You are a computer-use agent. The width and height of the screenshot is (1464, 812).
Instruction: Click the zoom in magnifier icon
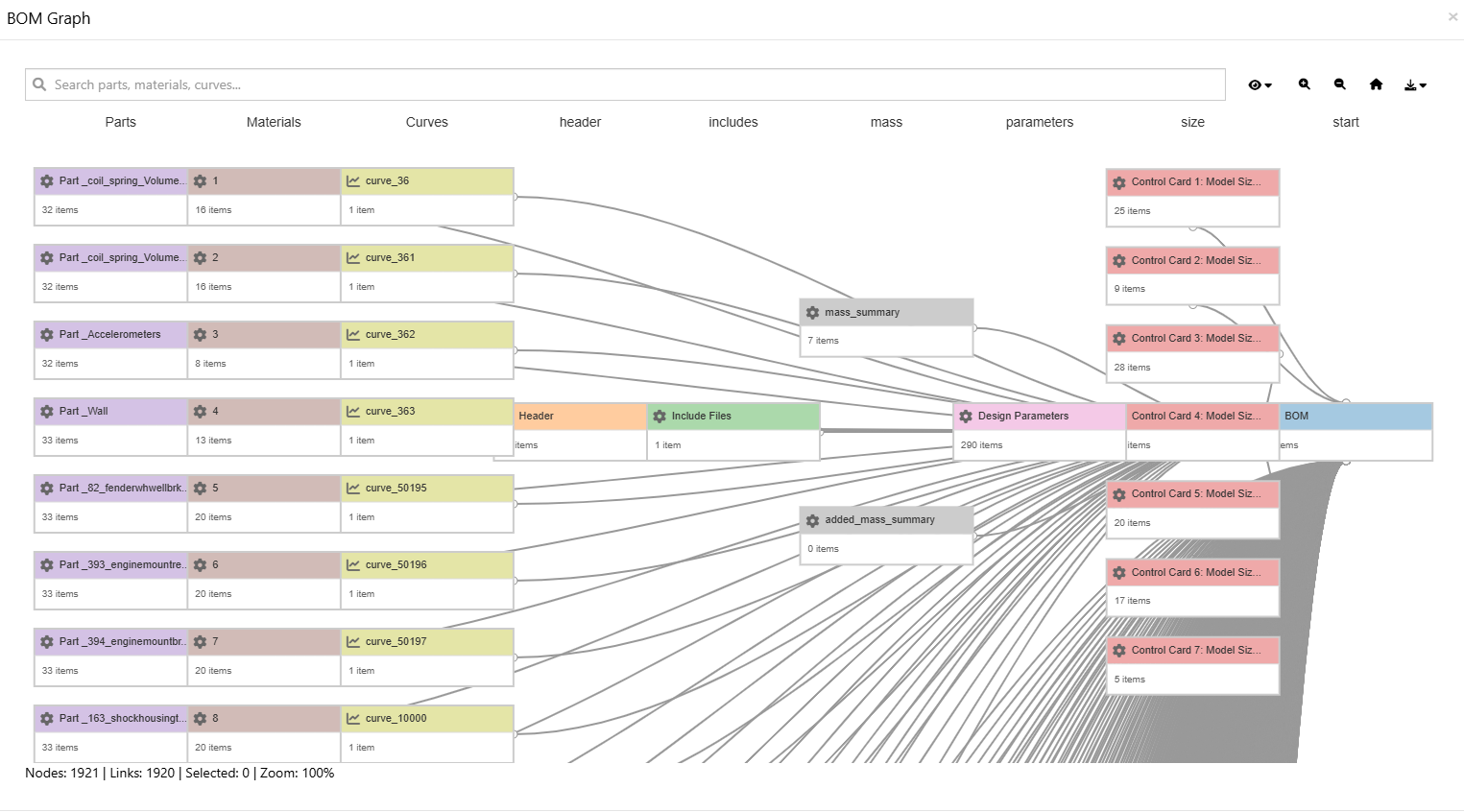coord(1304,84)
